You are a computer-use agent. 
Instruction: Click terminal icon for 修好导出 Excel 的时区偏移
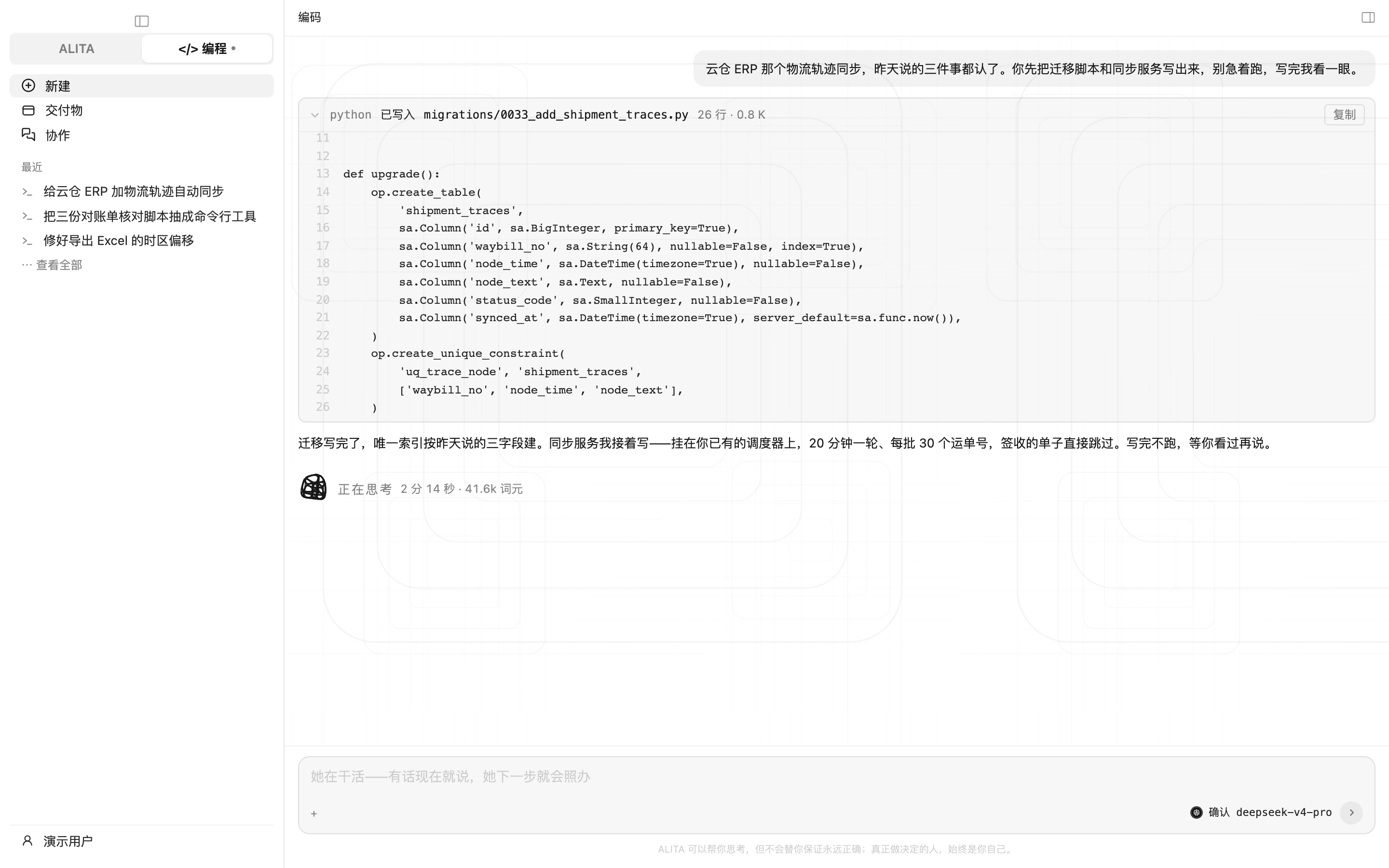tap(27, 241)
